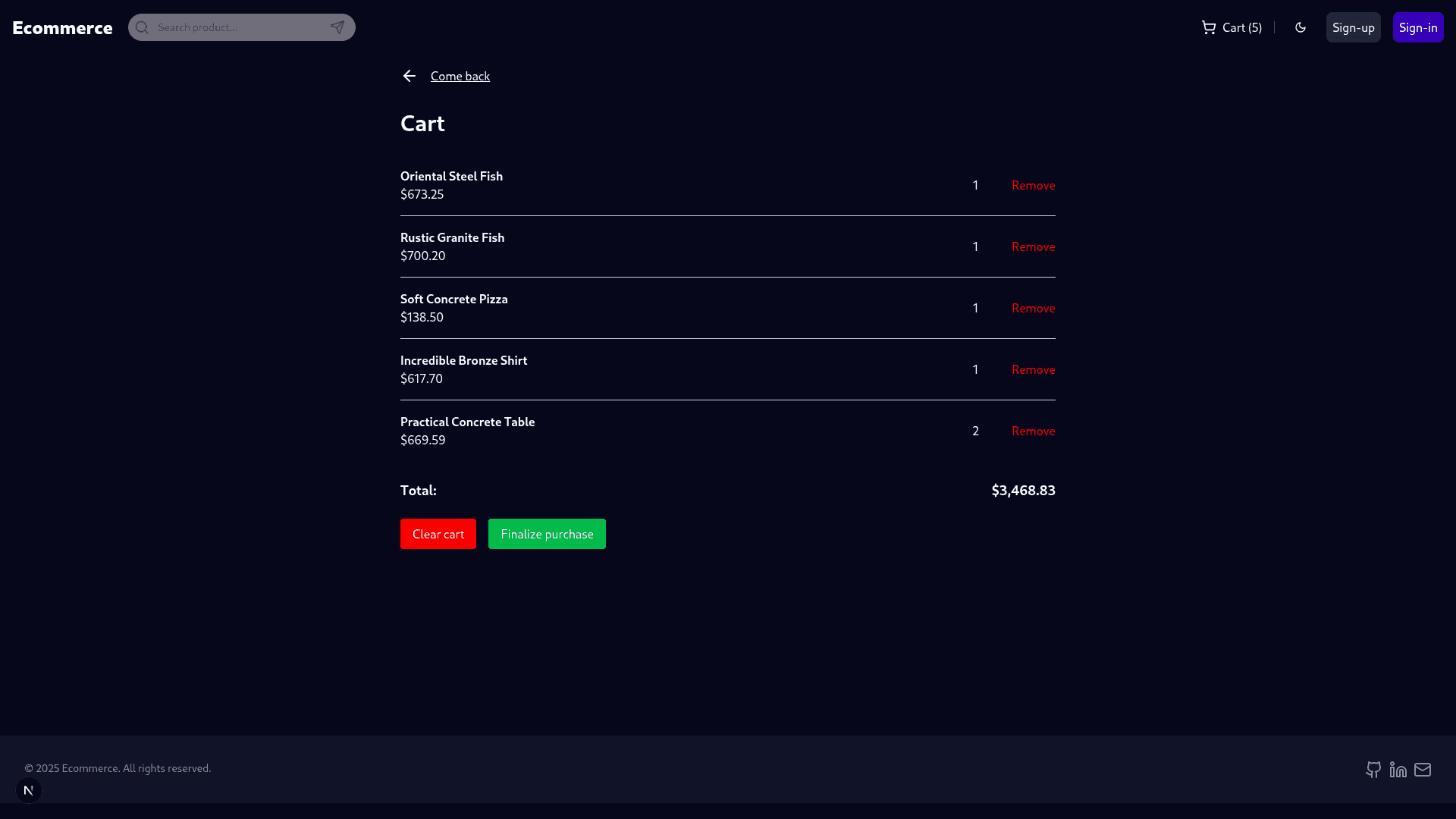Open the Next.js dev tools badge
This screenshot has width=1456, height=819.
[29, 790]
